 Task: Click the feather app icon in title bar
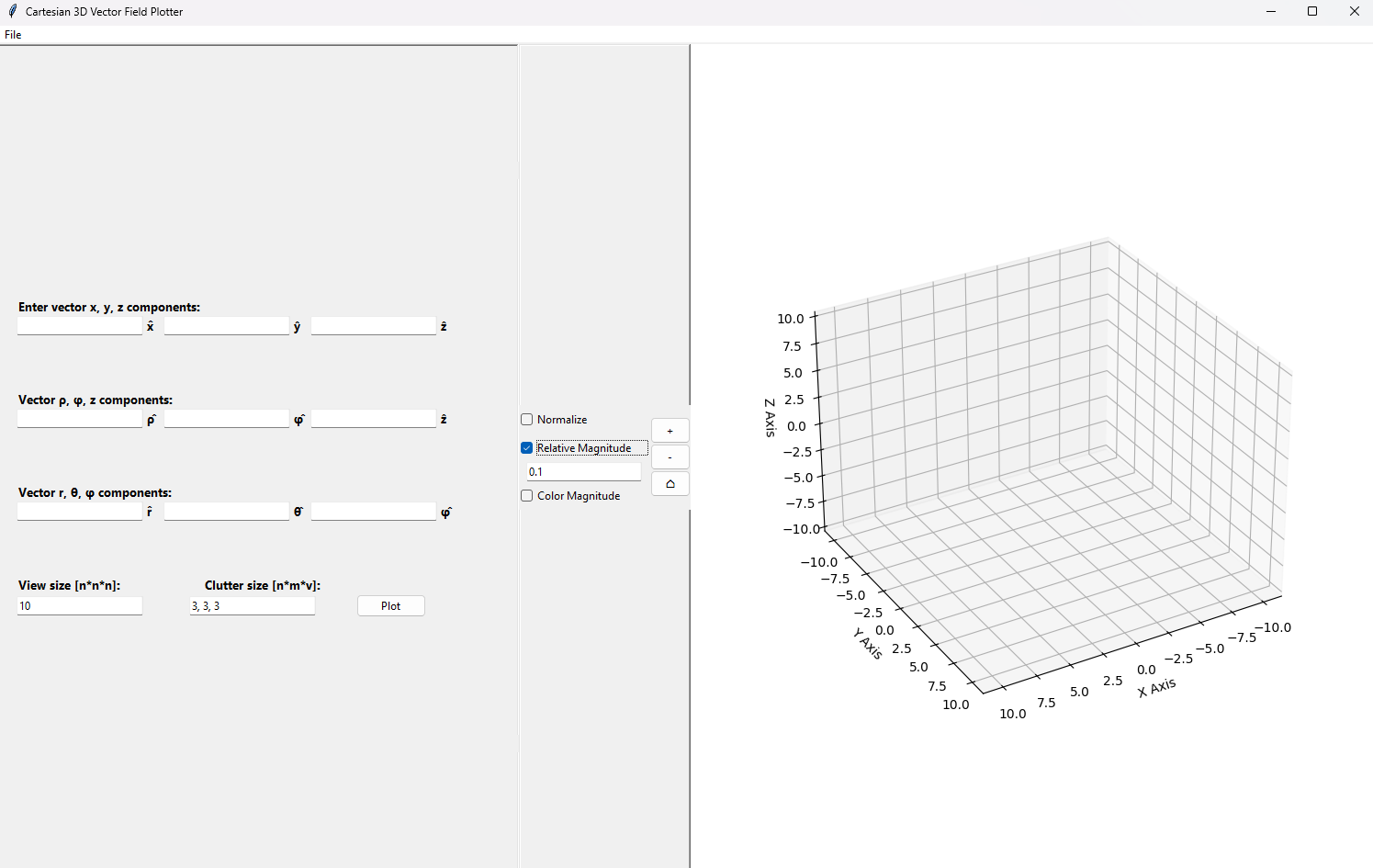pos(12,11)
